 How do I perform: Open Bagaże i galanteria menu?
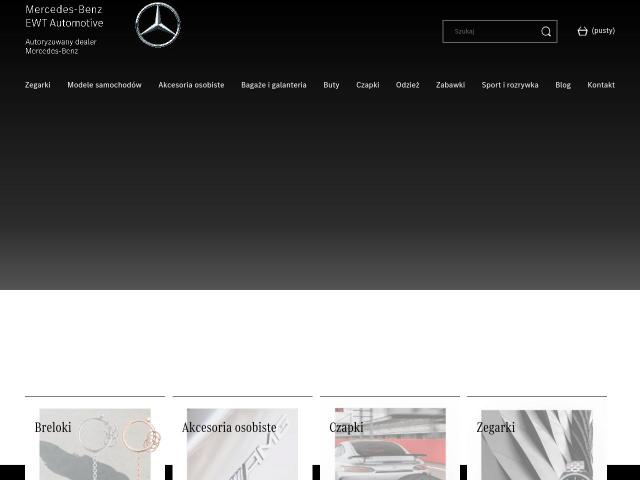pos(273,85)
